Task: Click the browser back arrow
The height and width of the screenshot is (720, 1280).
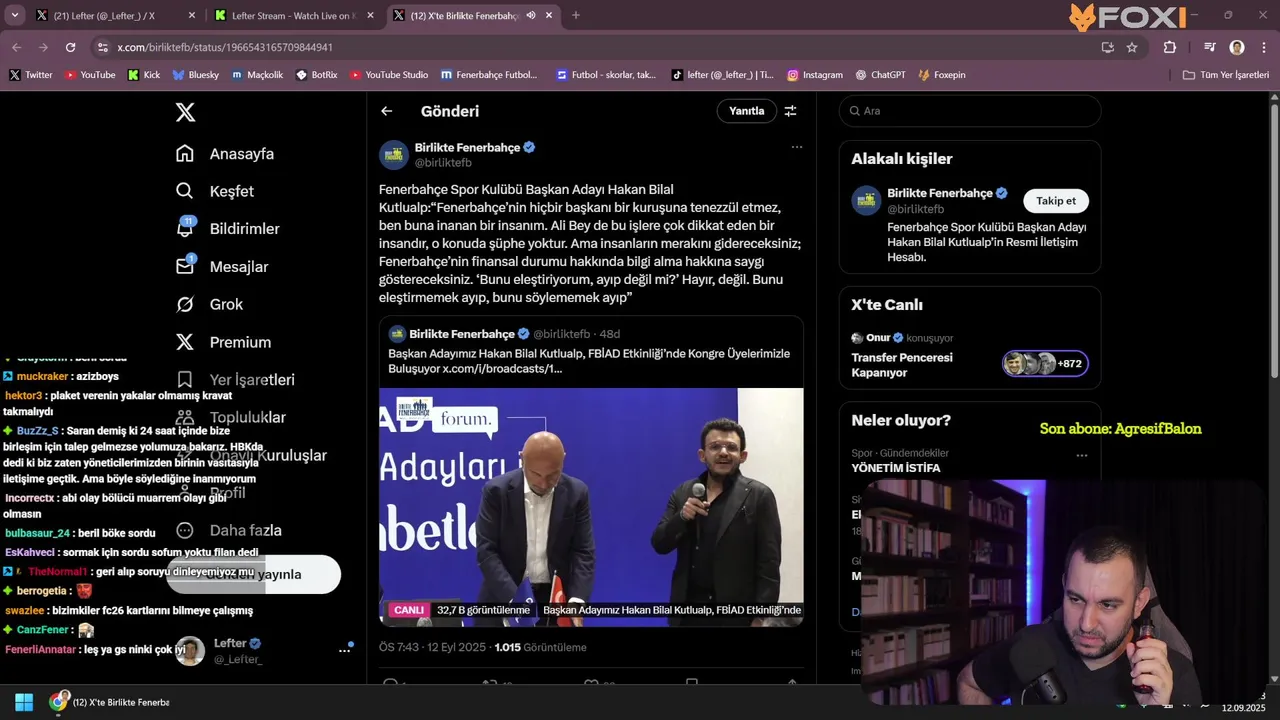Action: (x=17, y=47)
